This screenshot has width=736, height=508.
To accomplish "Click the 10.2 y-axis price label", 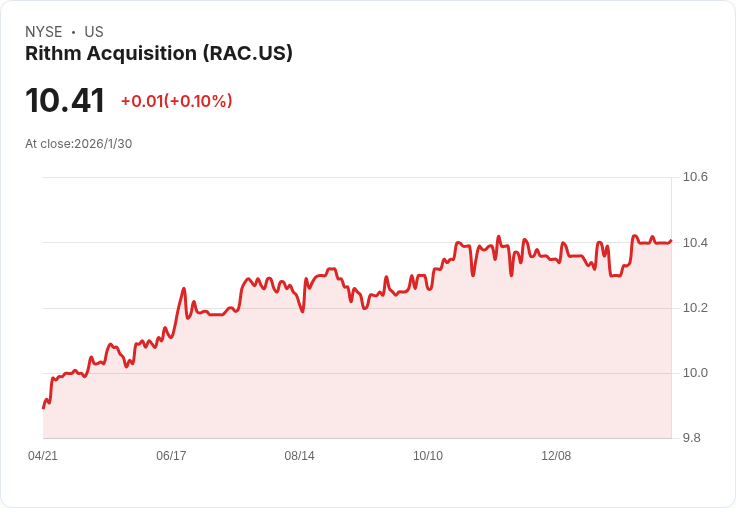I will [695, 308].
